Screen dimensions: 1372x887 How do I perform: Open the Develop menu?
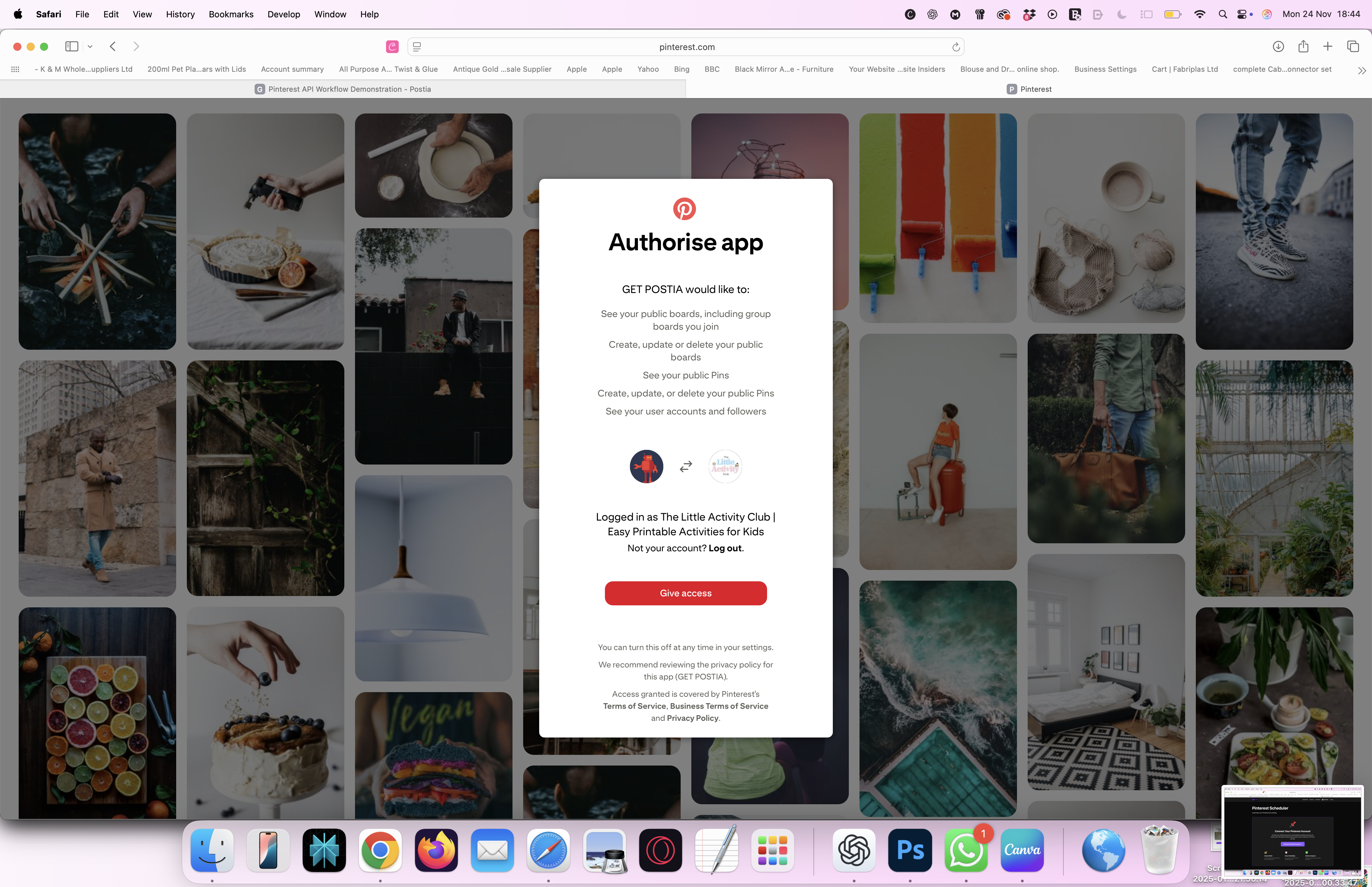pos(283,14)
